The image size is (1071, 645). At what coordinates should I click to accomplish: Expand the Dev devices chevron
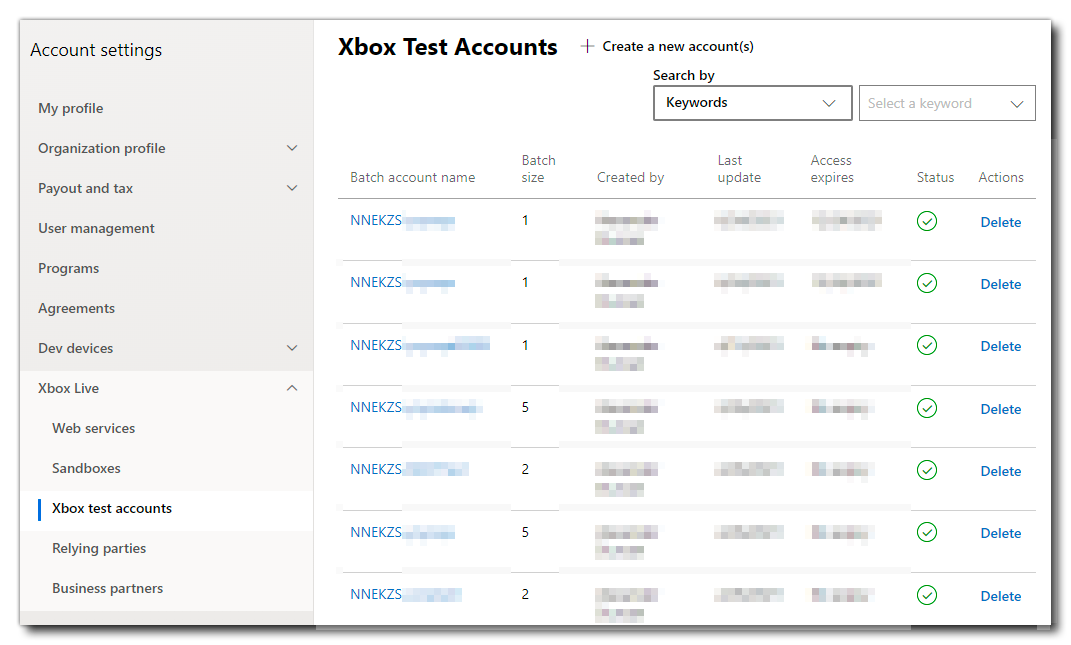click(x=292, y=348)
